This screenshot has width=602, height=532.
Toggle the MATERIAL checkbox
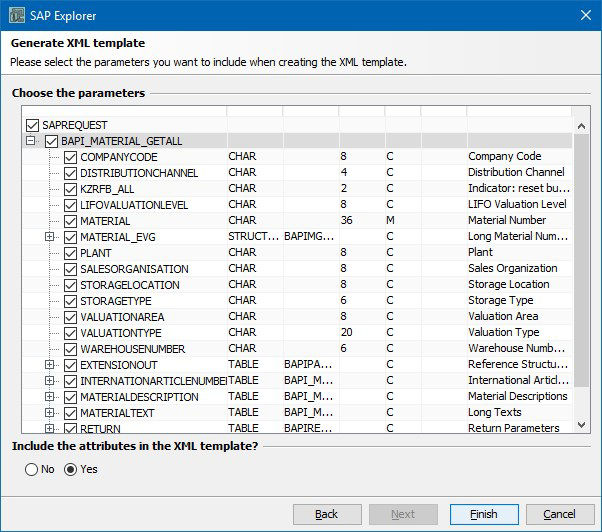pos(70,221)
